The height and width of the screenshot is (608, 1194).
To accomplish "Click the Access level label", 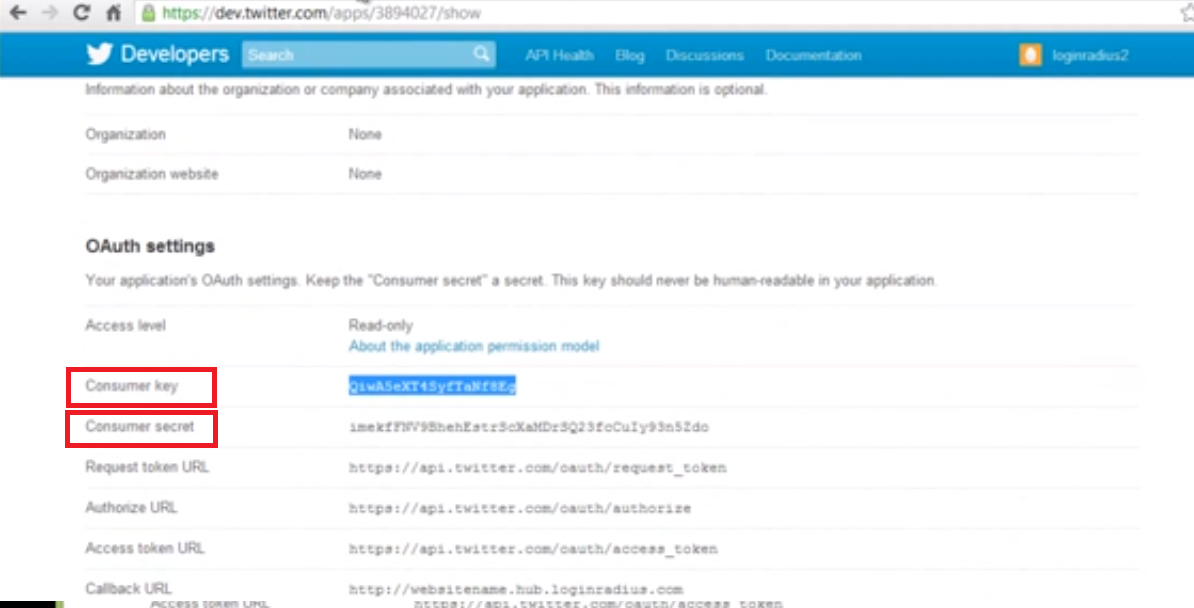I will click(x=126, y=325).
